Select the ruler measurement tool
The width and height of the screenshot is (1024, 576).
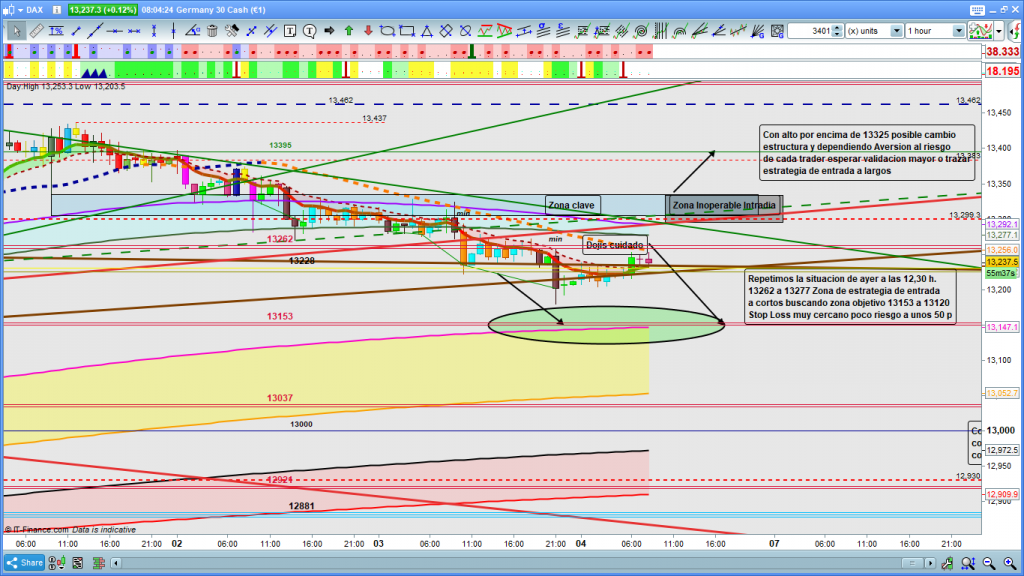click(x=37, y=31)
